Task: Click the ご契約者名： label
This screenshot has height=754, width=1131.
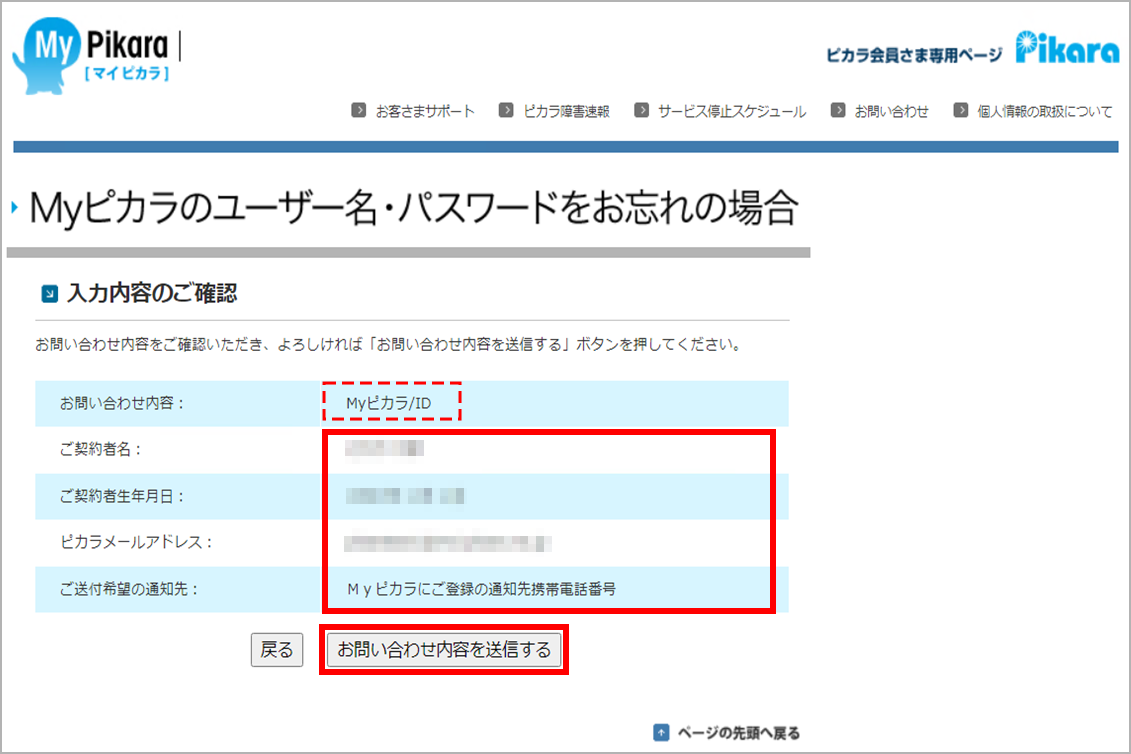Action: 102,450
